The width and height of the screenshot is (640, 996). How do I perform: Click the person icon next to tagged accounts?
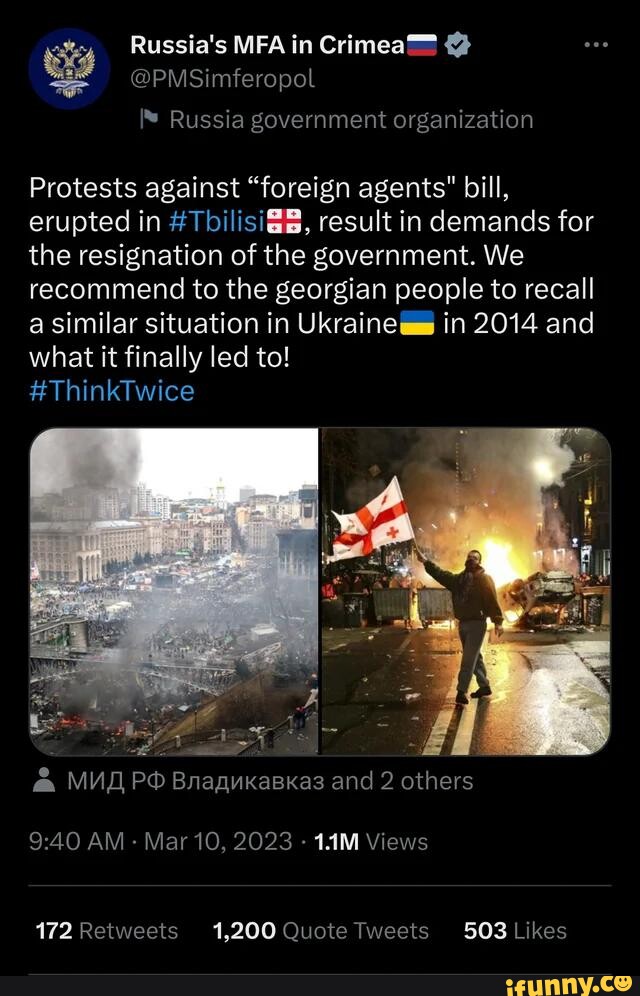[x=44, y=781]
